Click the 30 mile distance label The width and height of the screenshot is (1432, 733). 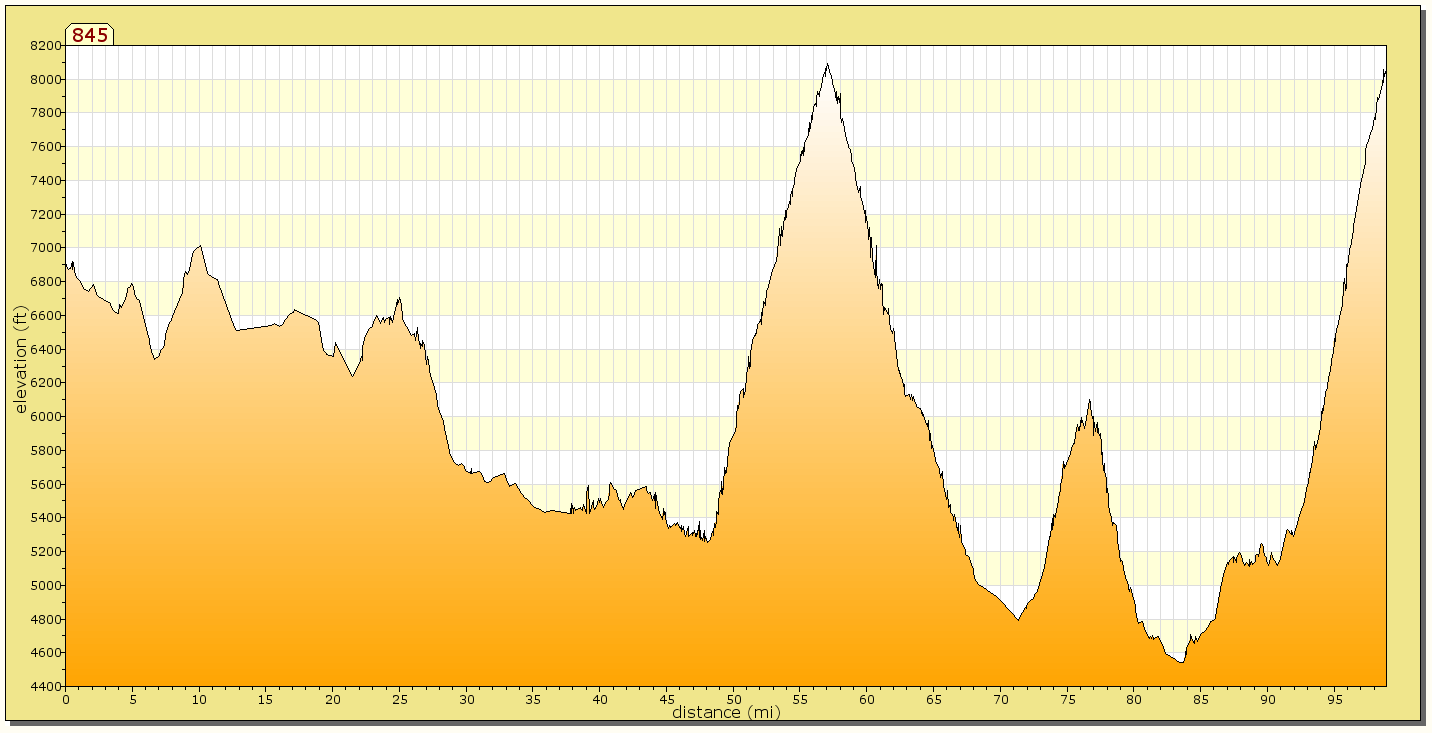tap(467, 700)
